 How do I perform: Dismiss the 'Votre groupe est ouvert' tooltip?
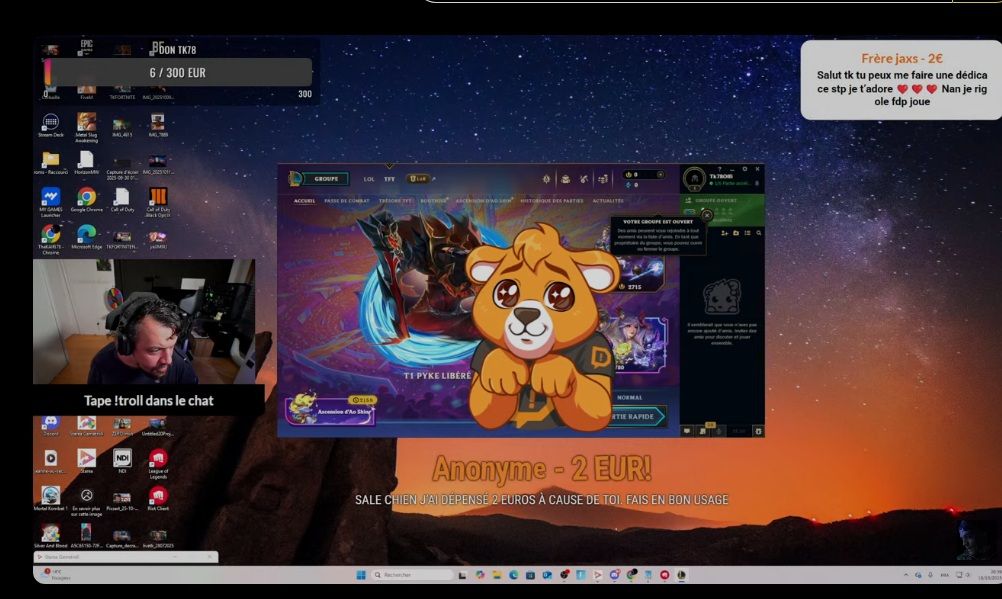click(707, 215)
